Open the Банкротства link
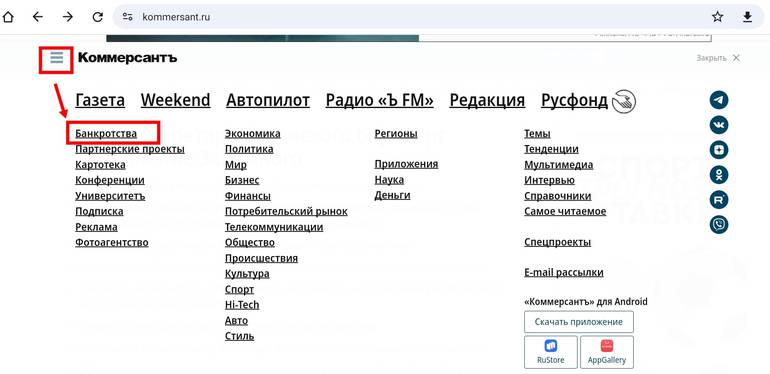 (106, 134)
